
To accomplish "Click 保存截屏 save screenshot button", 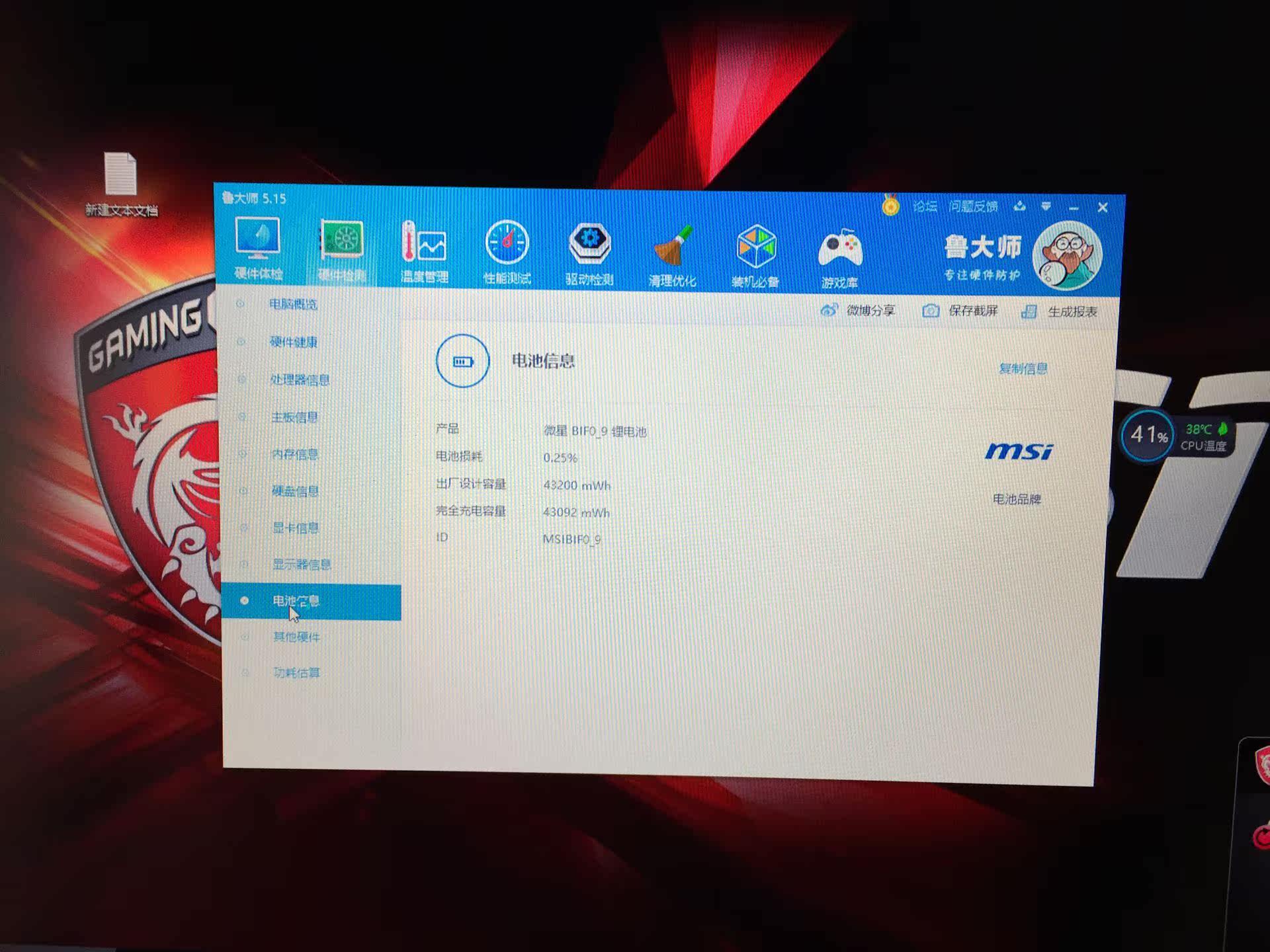I will [960, 311].
